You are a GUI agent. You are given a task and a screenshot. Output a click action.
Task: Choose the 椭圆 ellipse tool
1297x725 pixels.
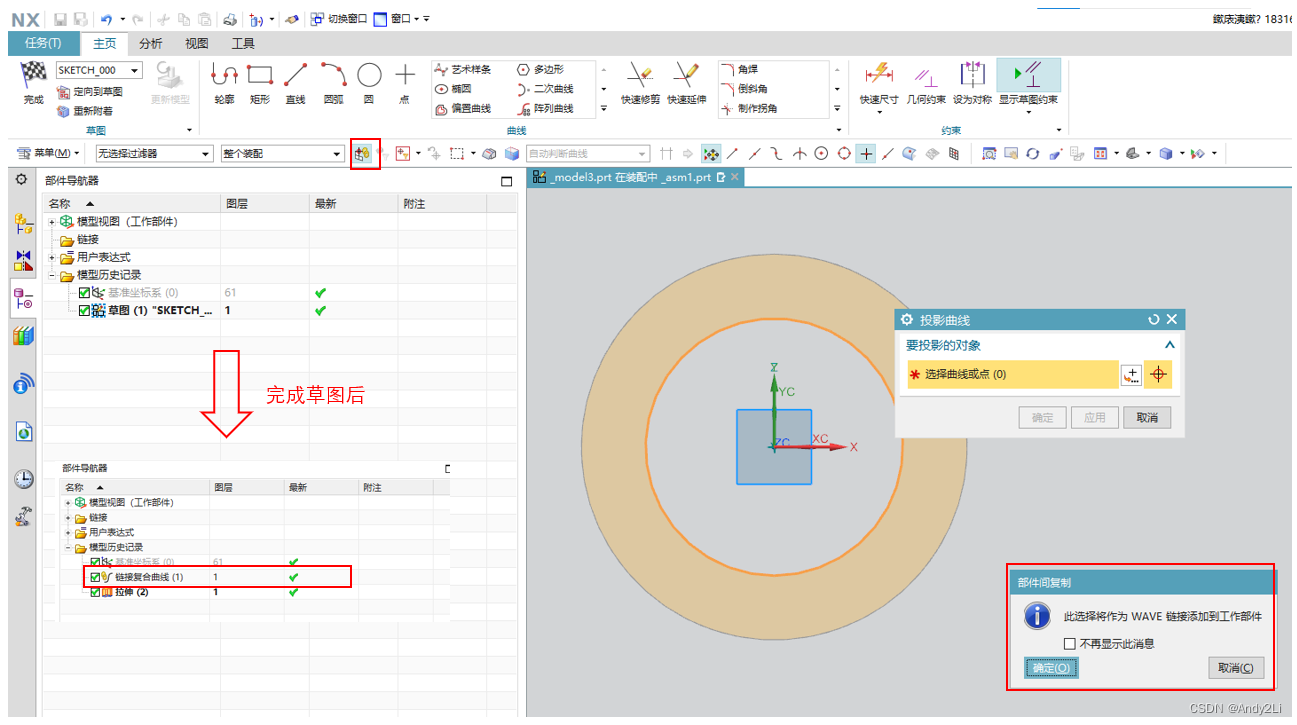click(454, 89)
